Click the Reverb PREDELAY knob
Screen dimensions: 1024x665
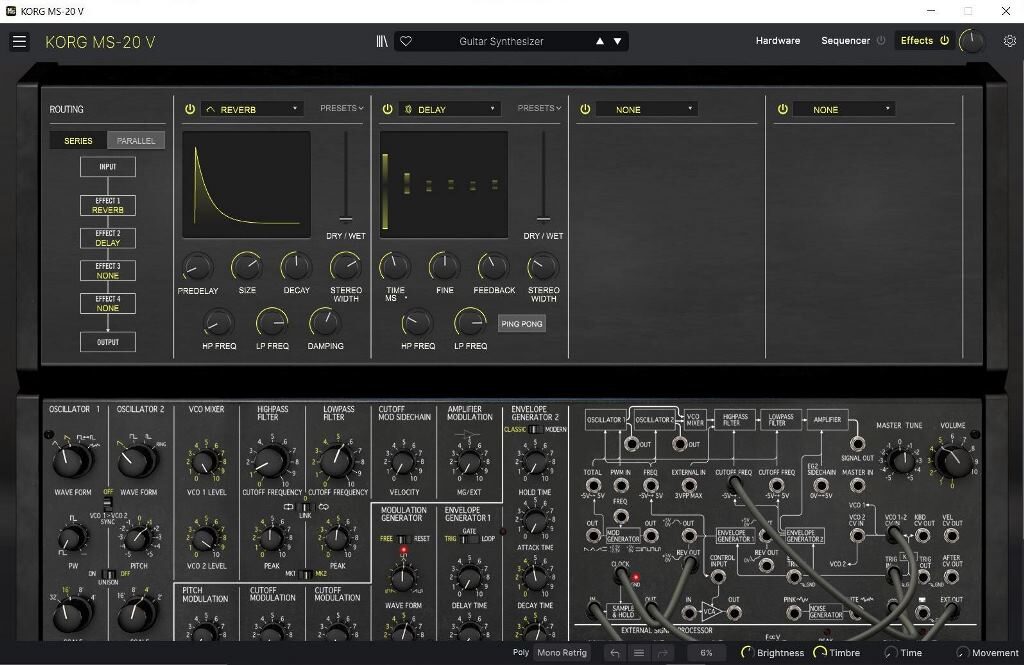coord(197,267)
